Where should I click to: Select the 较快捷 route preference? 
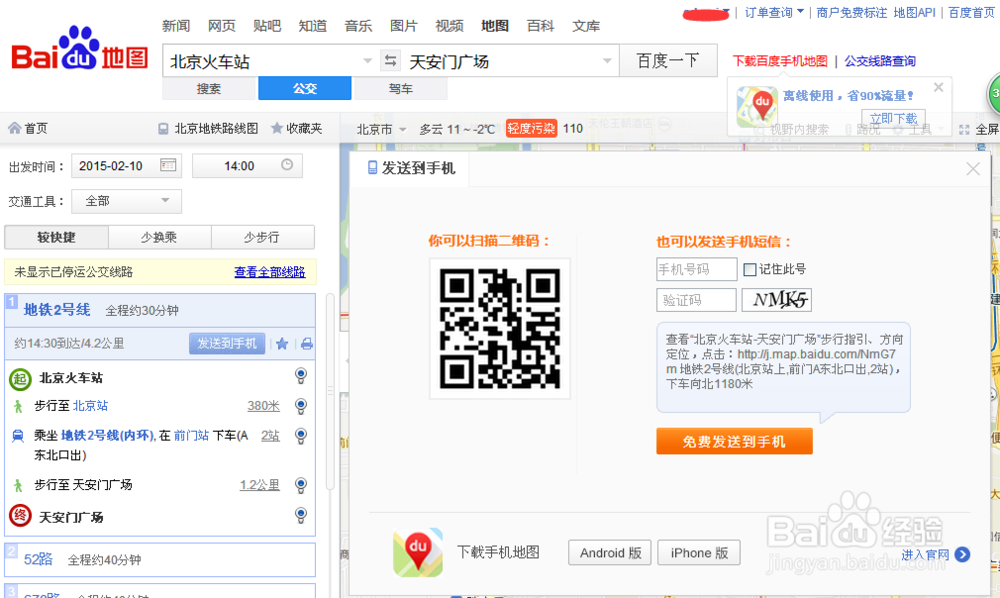(x=56, y=237)
